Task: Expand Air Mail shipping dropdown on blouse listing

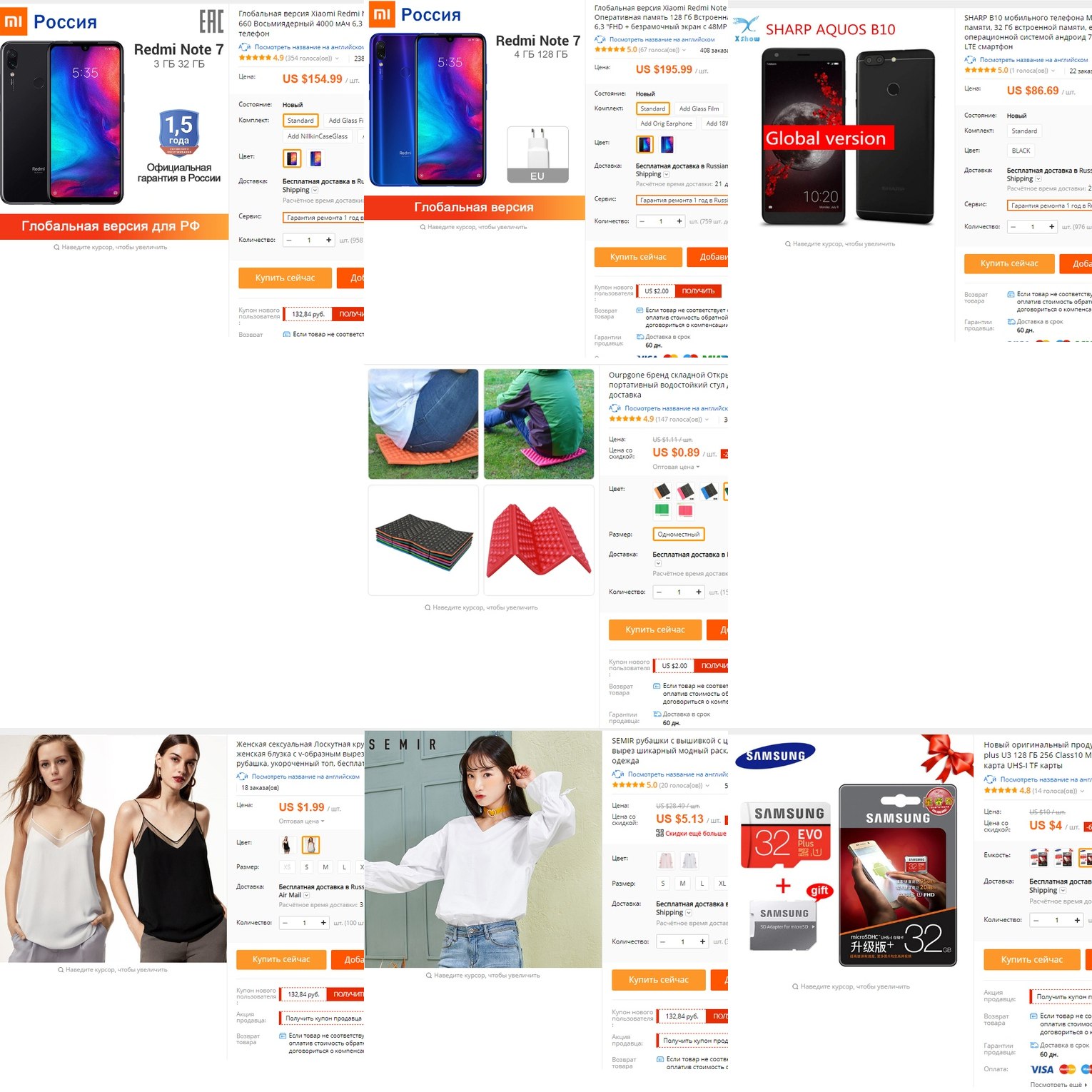Action: pos(307,895)
